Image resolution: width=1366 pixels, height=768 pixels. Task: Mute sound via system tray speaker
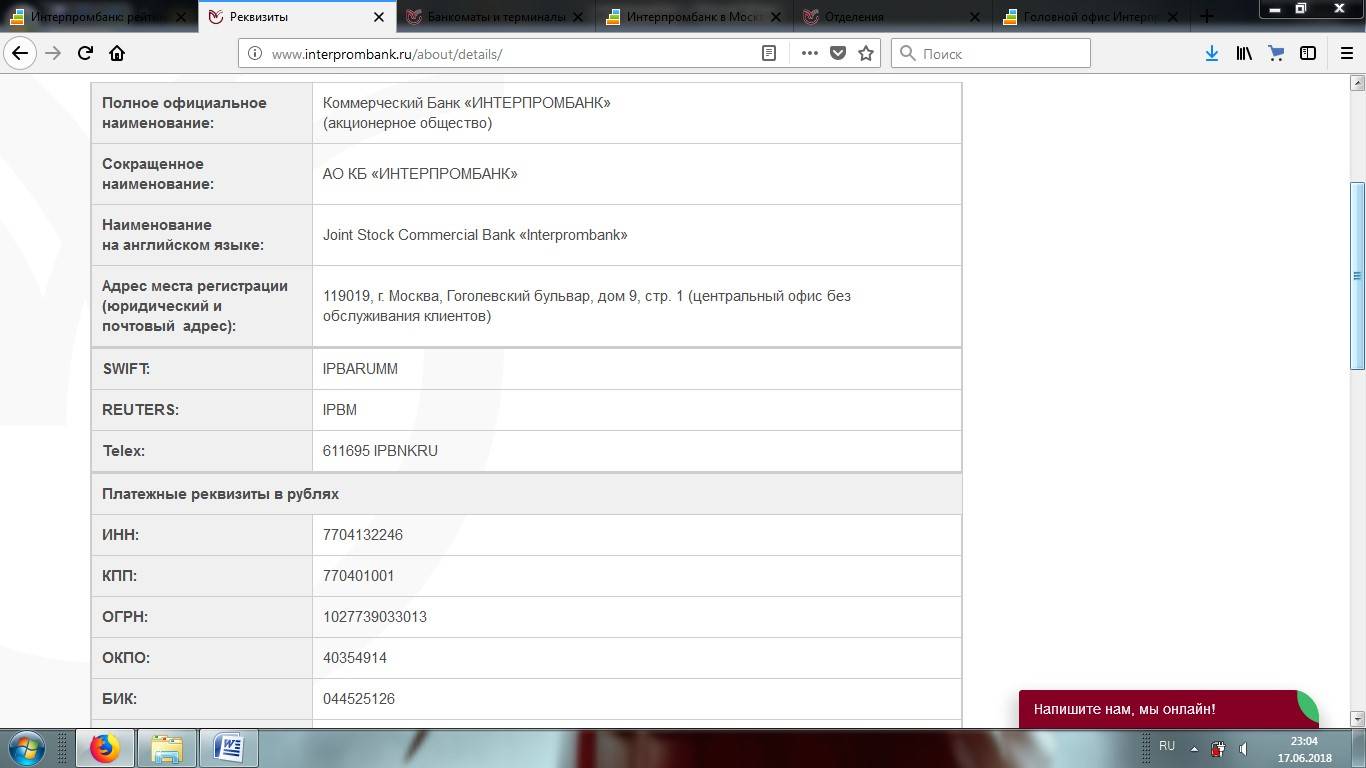(x=1243, y=748)
